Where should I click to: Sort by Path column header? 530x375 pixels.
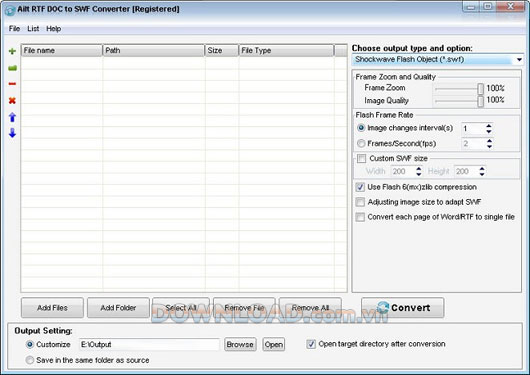[x=153, y=50]
